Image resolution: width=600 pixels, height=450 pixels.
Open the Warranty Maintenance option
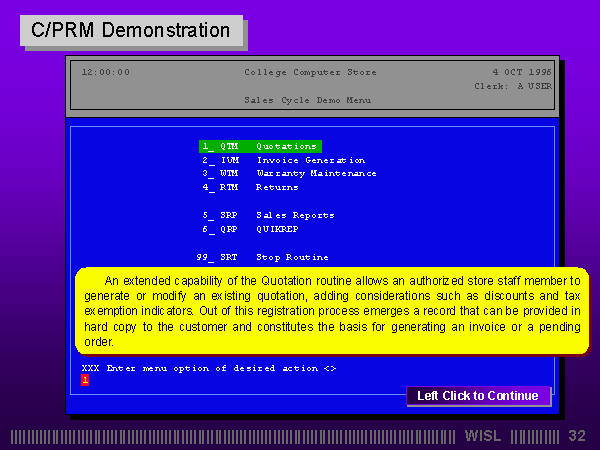289,173
